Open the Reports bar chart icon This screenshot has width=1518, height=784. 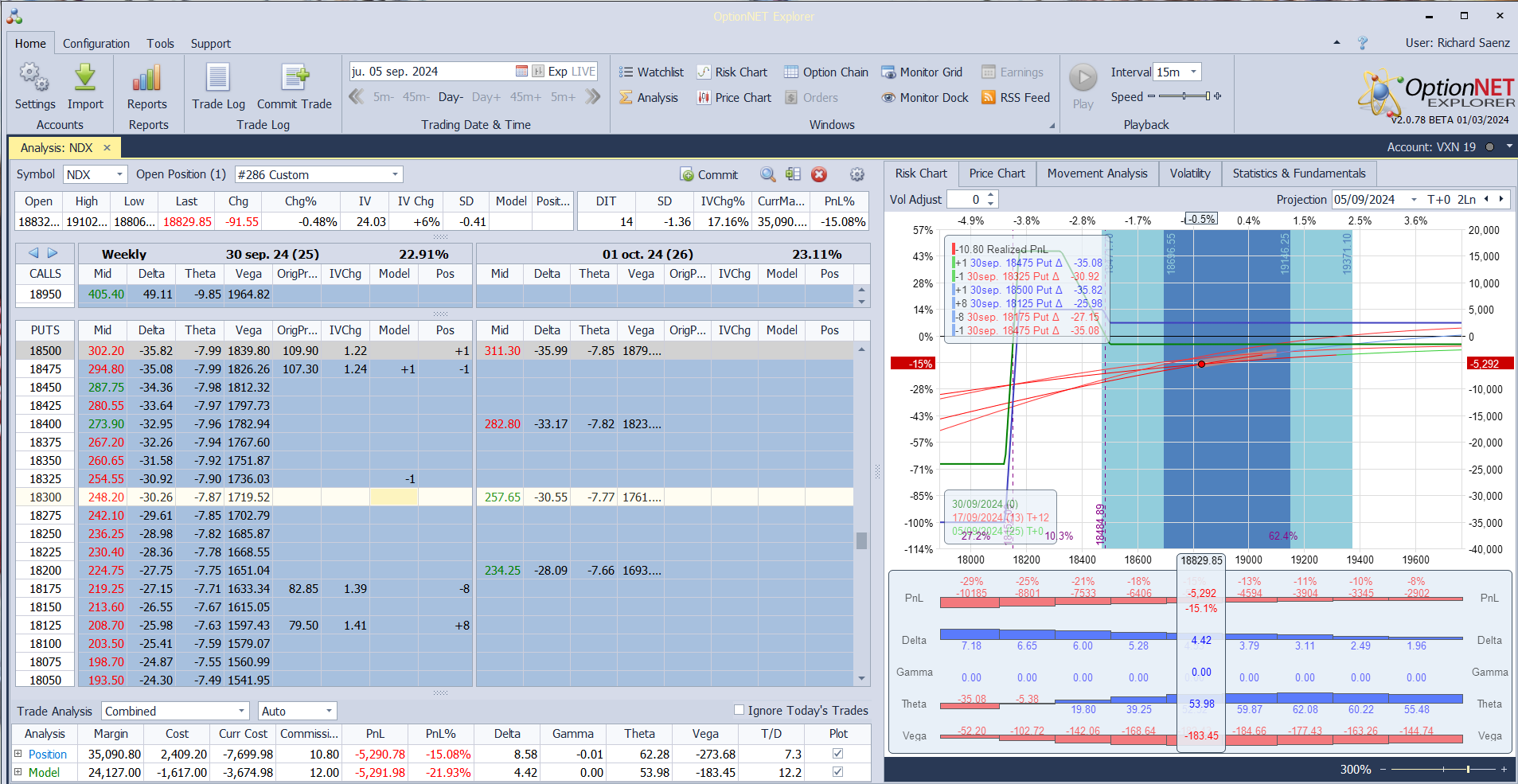click(x=147, y=78)
